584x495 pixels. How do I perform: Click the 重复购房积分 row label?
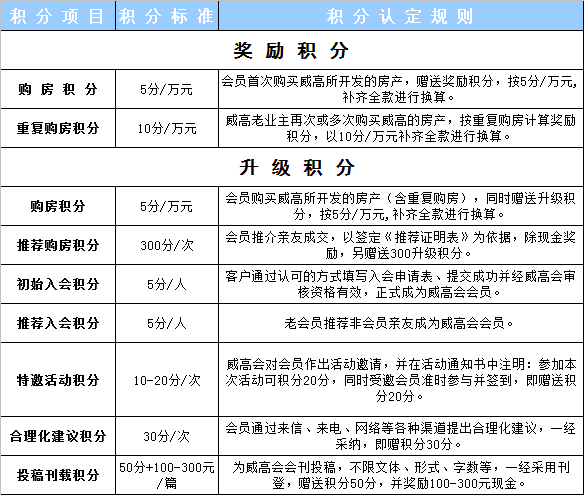(58, 128)
